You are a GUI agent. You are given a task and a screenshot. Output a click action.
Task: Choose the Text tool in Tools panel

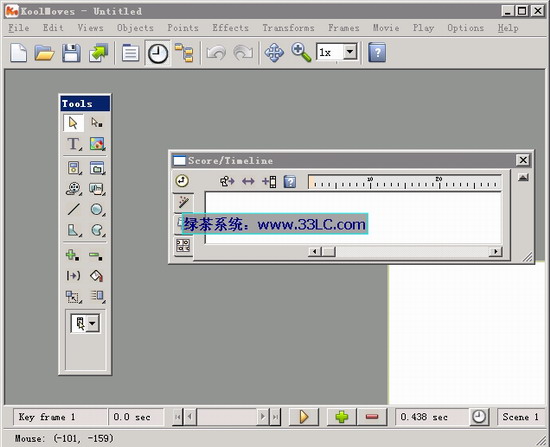pos(73,144)
